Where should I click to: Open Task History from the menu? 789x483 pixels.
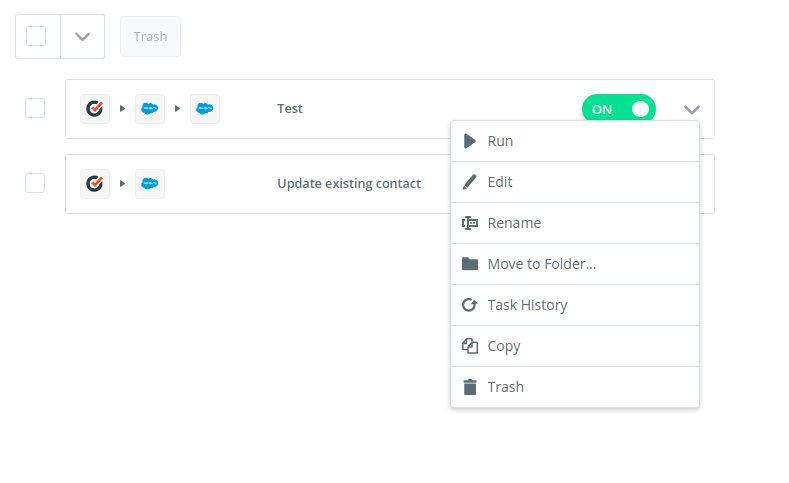pyautogui.click(x=575, y=305)
